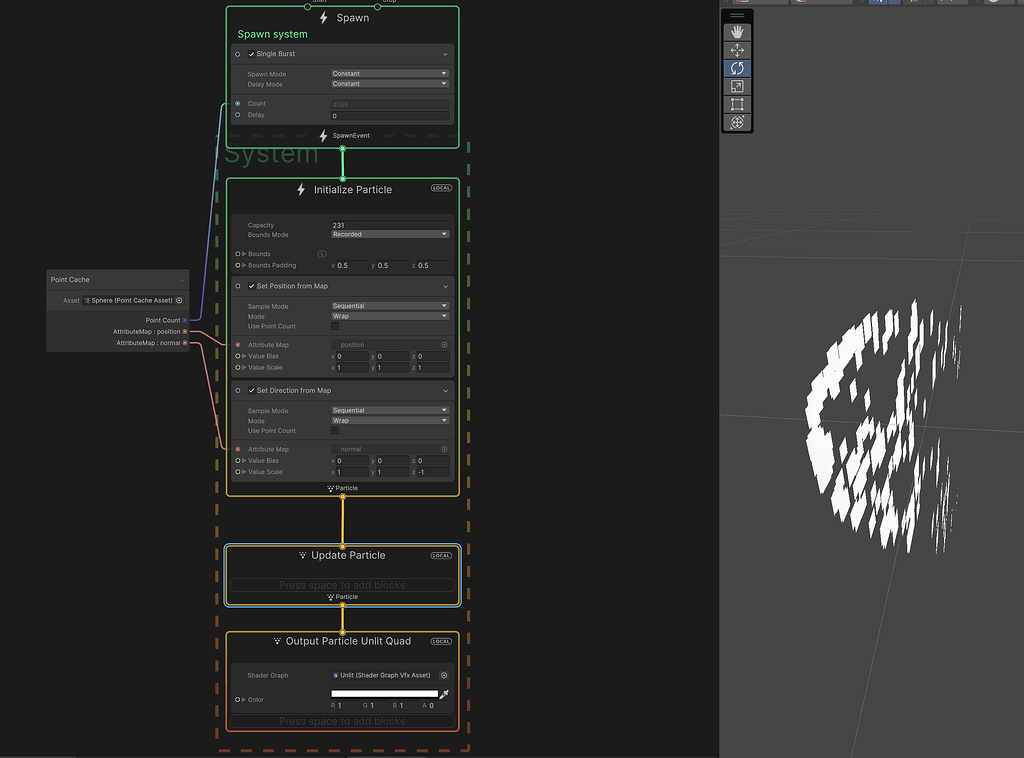Click the Delay input field in Spawn system
The height and width of the screenshot is (758, 1024).
point(390,114)
